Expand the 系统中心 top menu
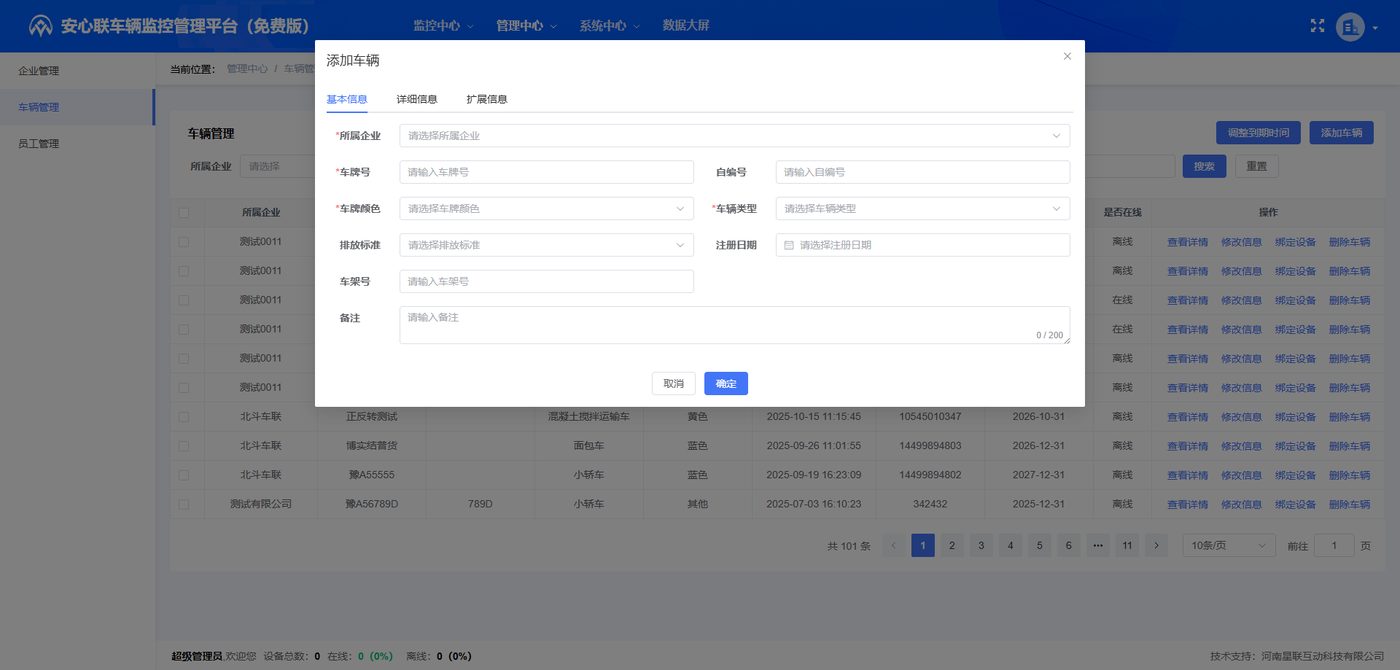The image size is (1400, 670). 609,26
